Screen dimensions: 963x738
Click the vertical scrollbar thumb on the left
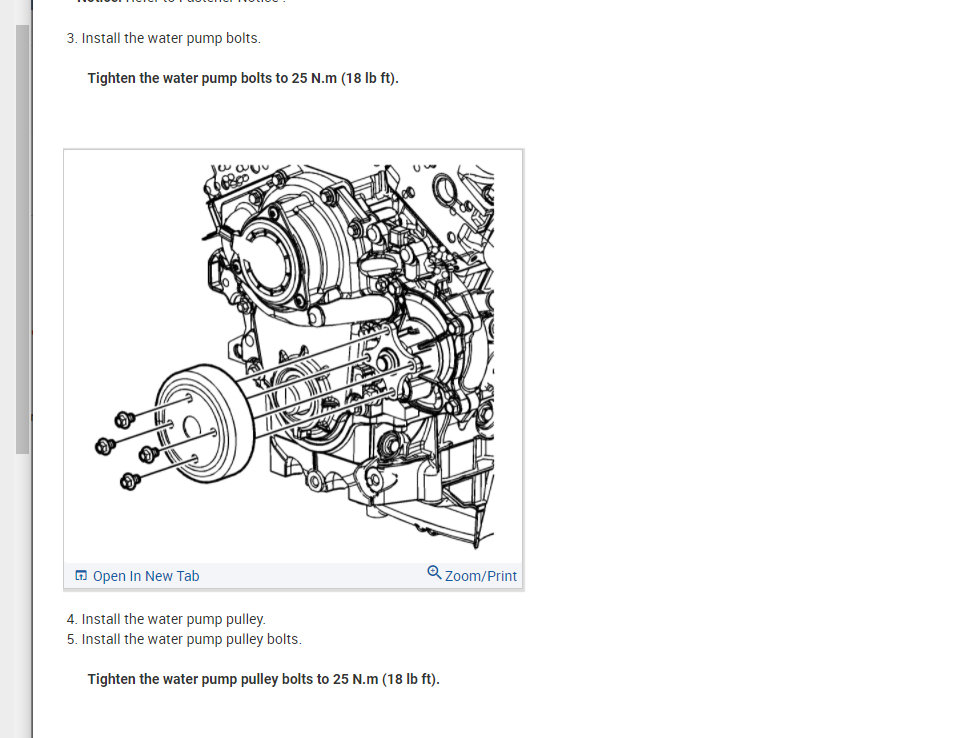[23, 239]
